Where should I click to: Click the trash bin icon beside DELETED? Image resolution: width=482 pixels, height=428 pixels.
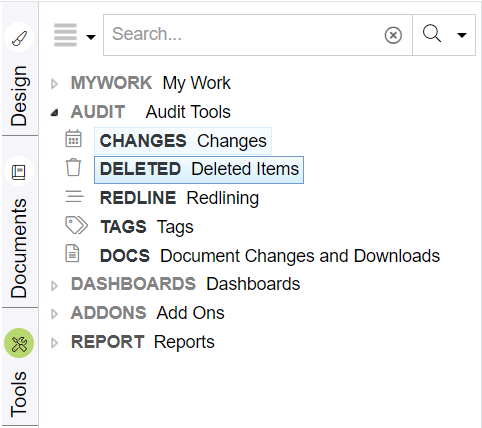pos(73,167)
